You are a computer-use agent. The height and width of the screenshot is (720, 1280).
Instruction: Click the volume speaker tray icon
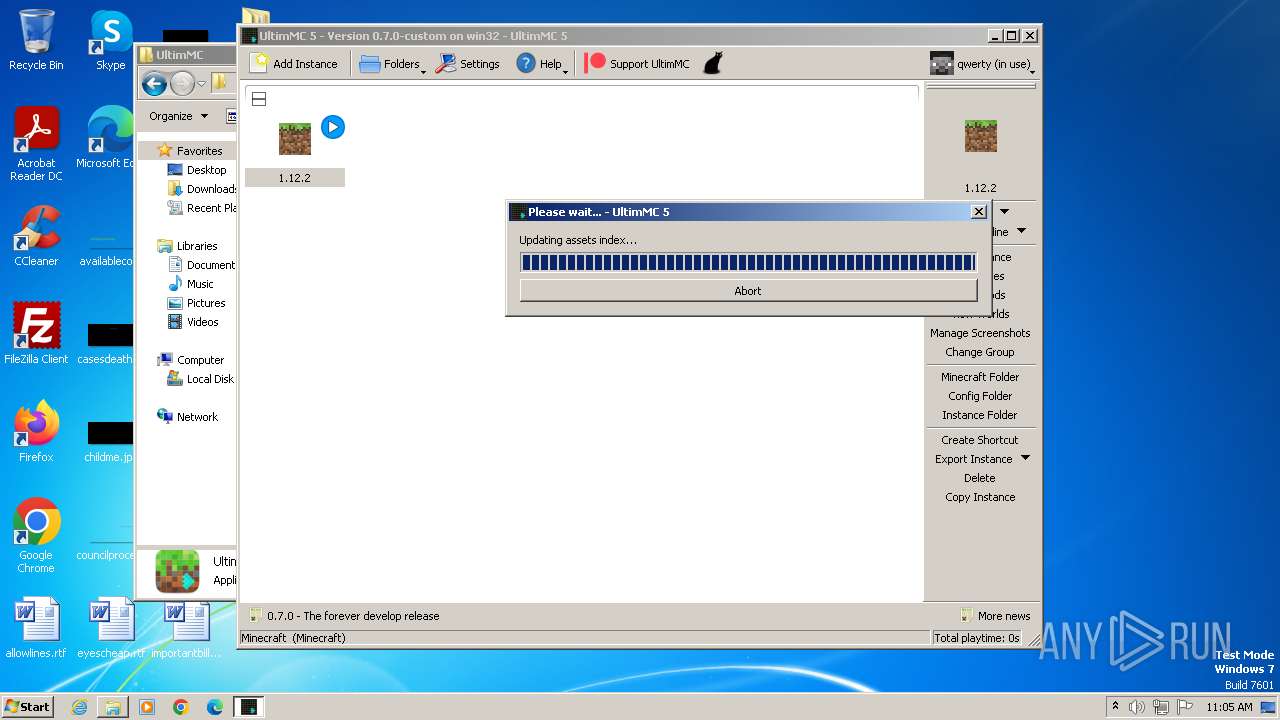pos(1137,707)
